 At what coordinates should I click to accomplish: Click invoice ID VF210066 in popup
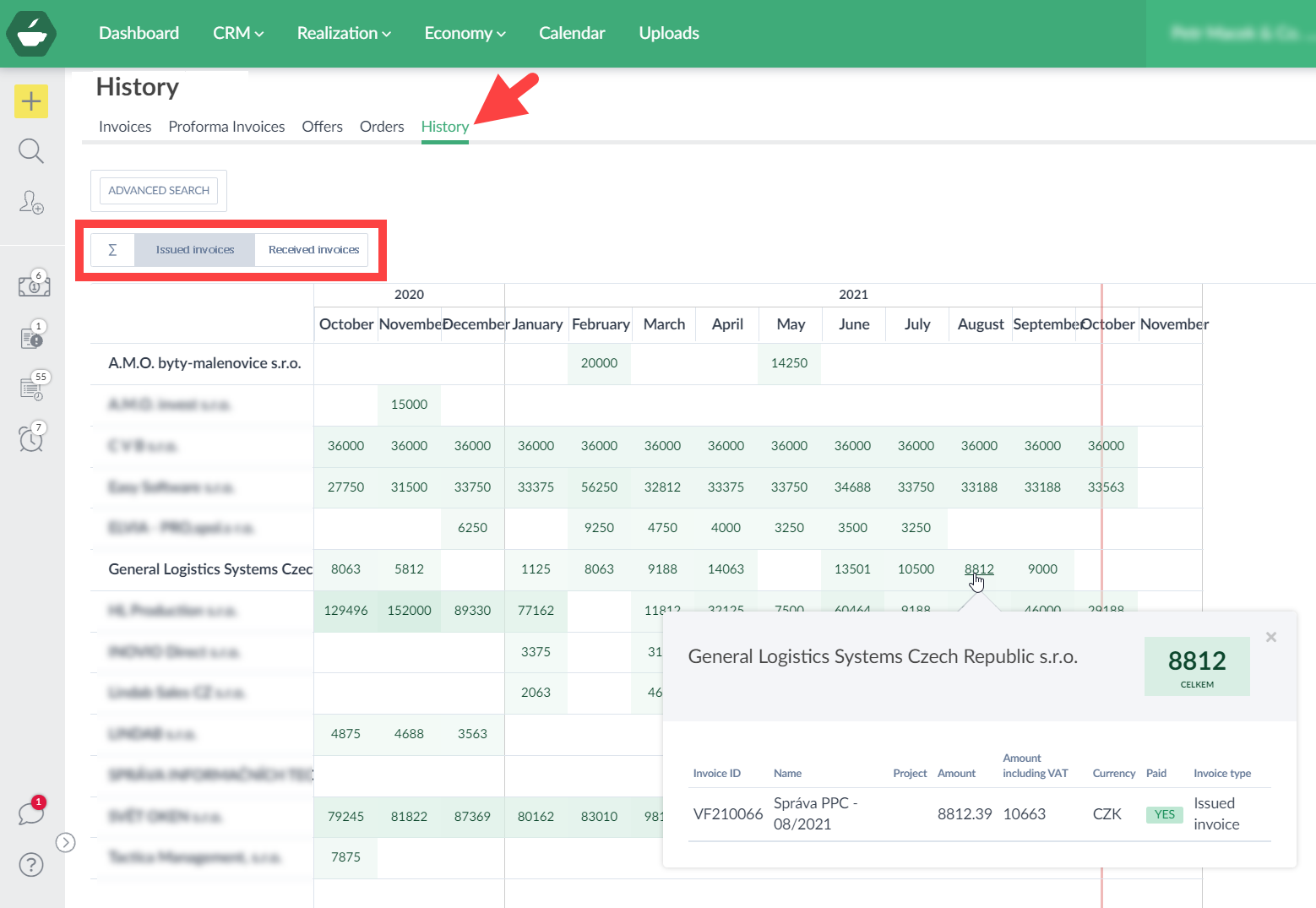(x=728, y=814)
